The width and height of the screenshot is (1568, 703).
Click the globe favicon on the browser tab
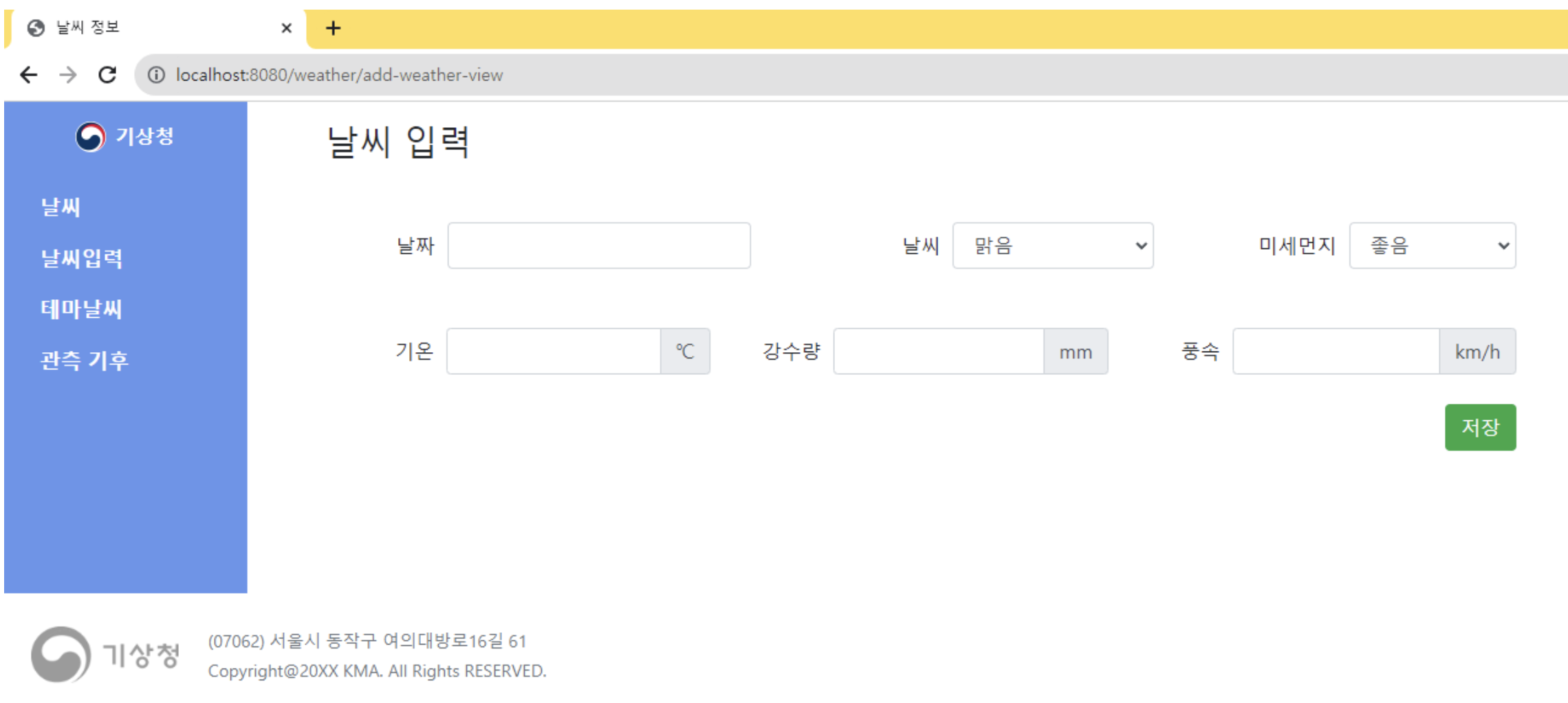click(x=35, y=27)
